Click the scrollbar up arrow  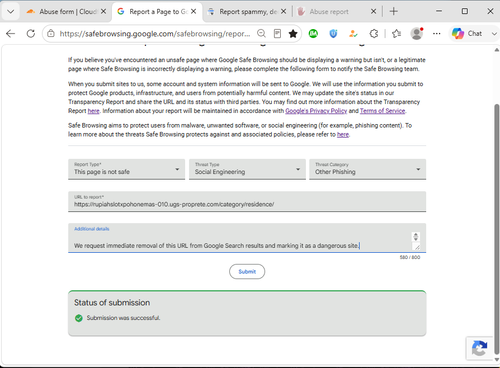pyautogui.click(x=497, y=50)
